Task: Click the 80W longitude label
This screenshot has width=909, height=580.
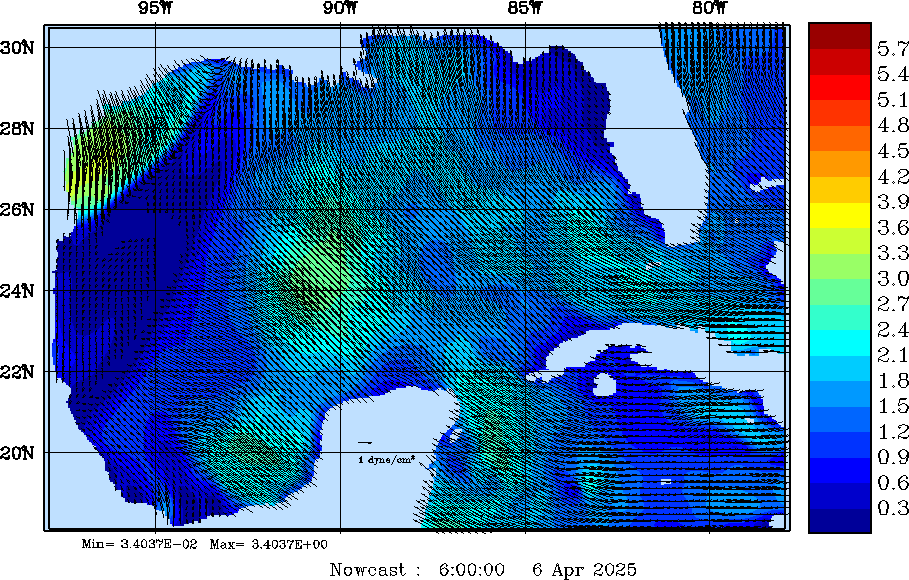Action: (x=710, y=8)
